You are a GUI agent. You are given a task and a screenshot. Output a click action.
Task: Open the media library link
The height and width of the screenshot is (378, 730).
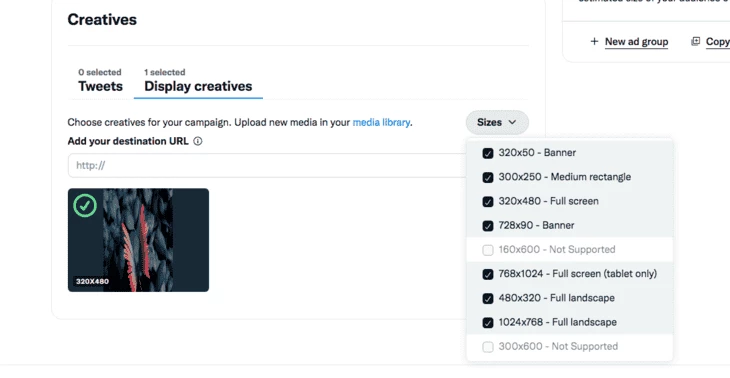381,122
